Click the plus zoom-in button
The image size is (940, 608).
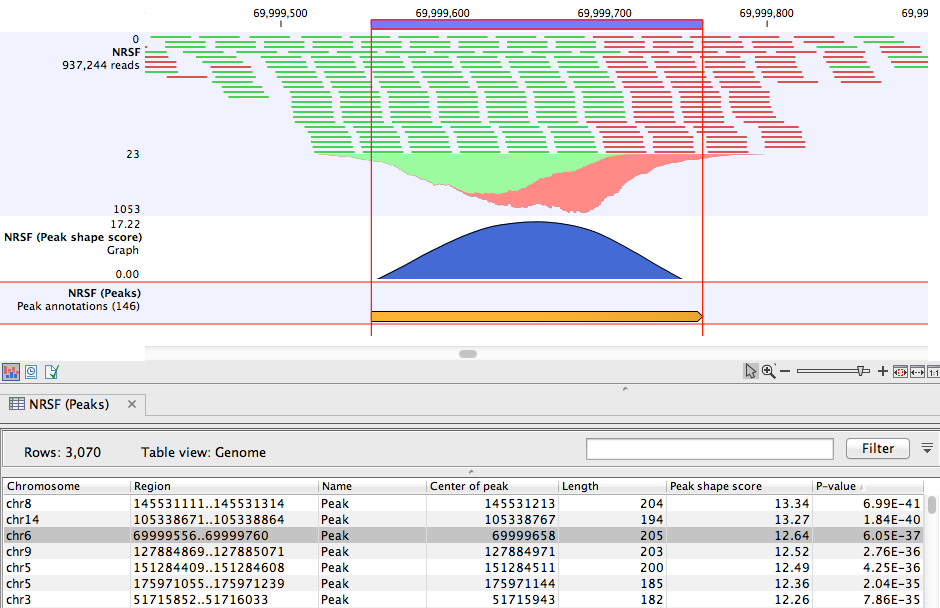pyautogui.click(x=882, y=371)
